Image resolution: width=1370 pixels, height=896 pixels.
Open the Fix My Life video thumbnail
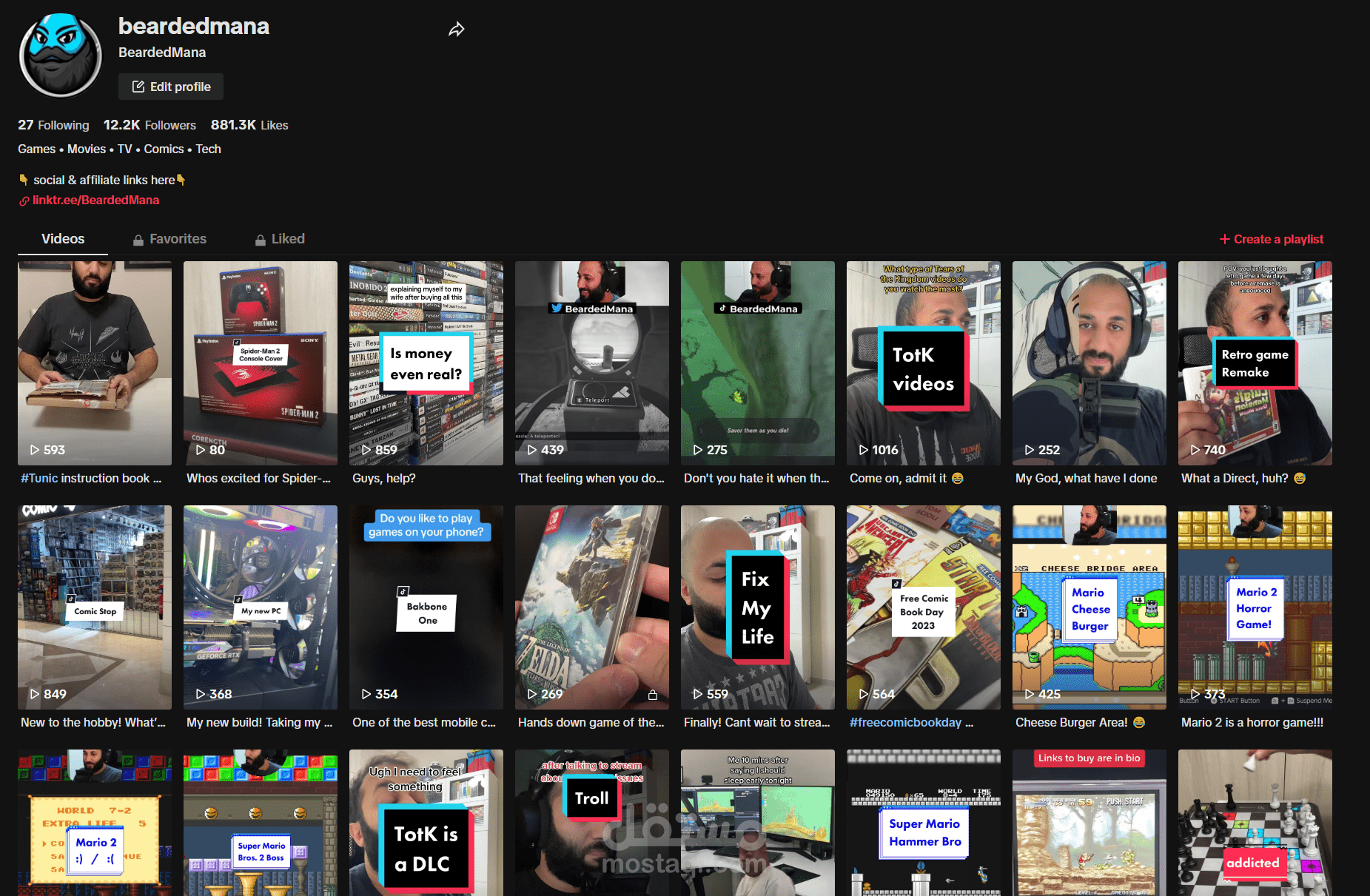pos(758,607)
